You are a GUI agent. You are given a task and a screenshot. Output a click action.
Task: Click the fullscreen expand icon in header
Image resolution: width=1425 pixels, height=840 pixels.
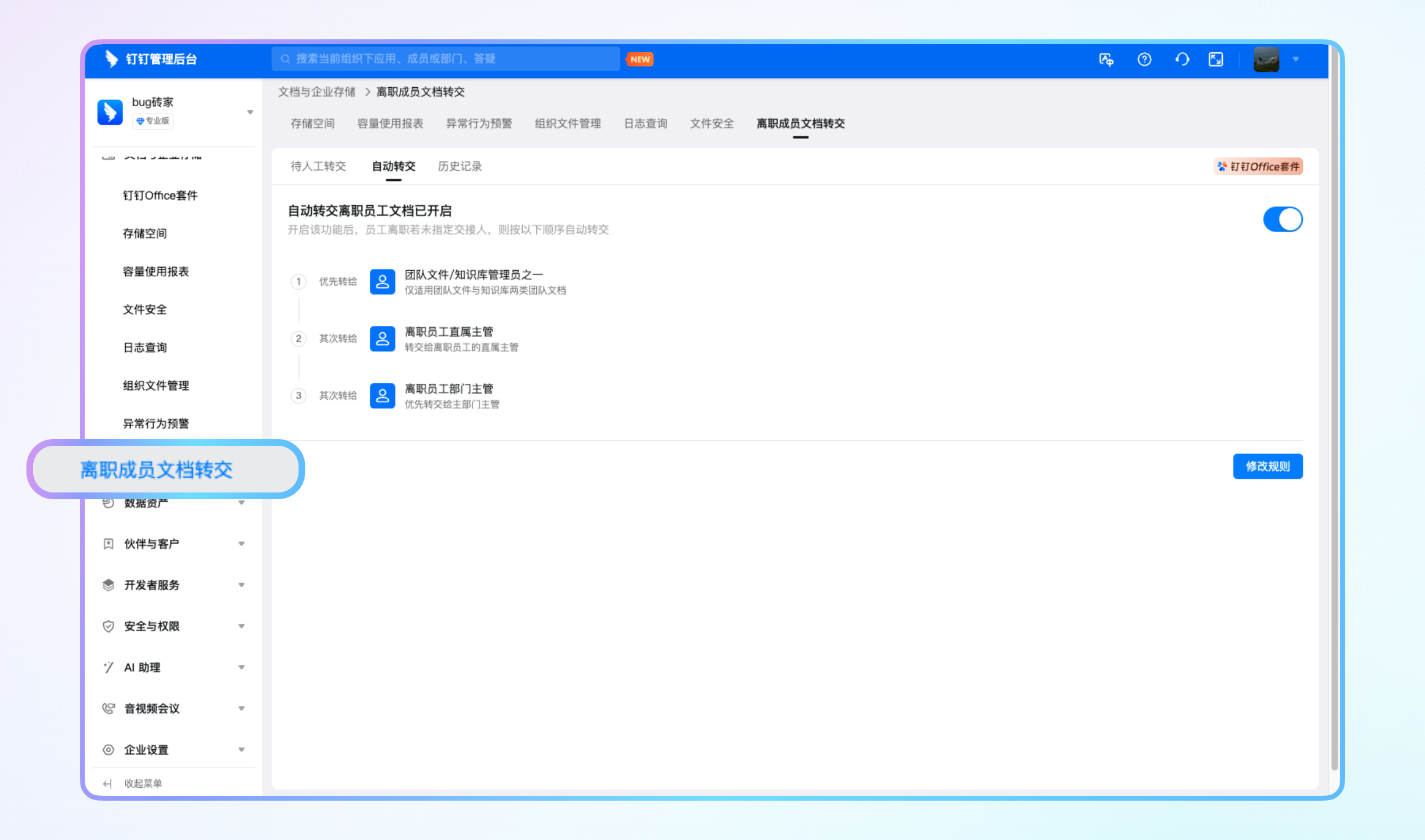pos(1216,60)
